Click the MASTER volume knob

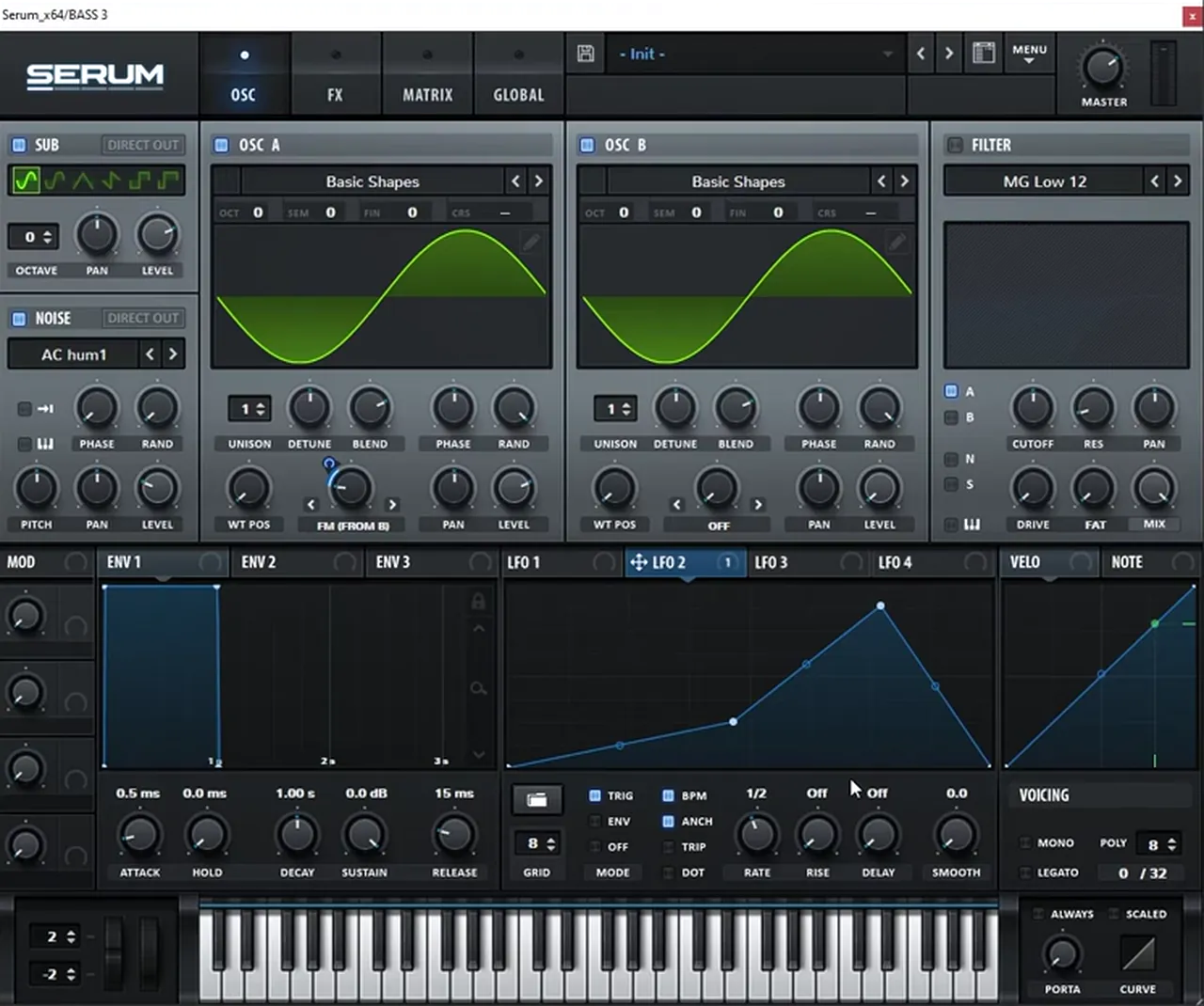click(1102, 67)
